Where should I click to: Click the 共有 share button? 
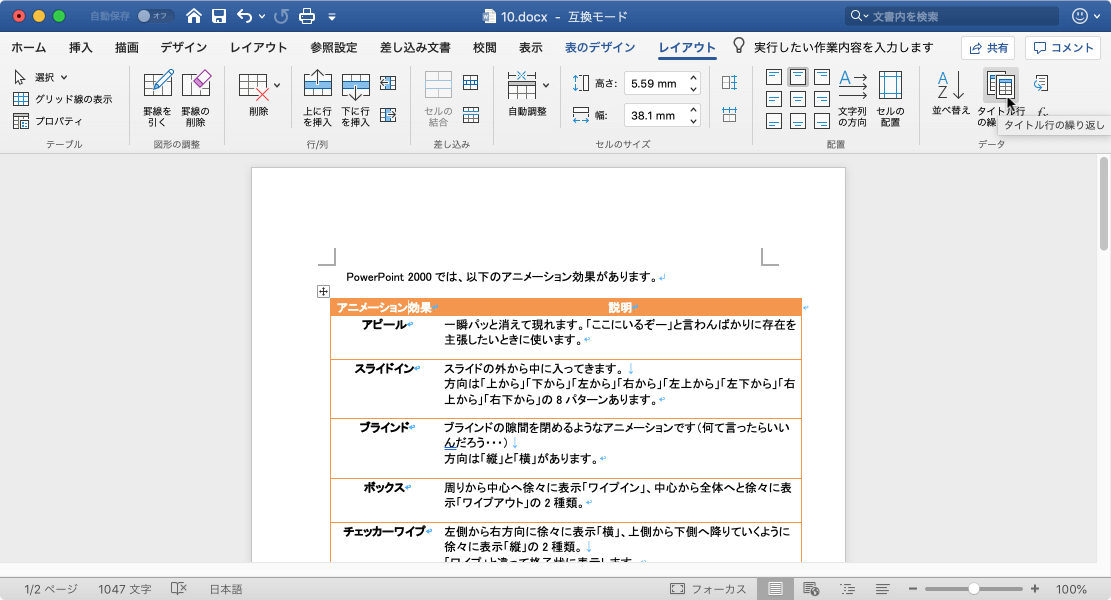coord(987,48)
